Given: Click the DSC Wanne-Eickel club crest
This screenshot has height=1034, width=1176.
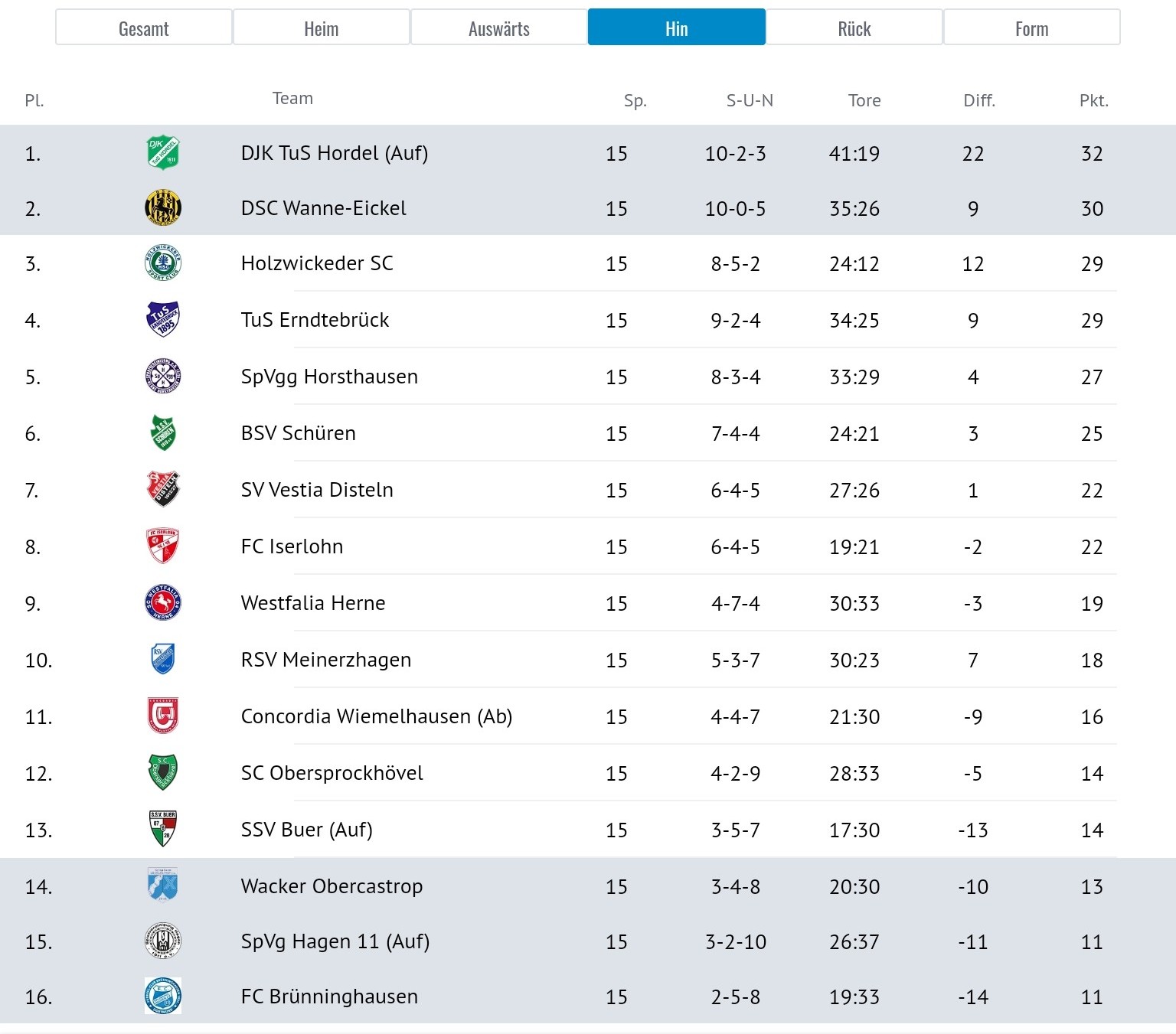Looking at the screenshot, I should coord(163,208).
